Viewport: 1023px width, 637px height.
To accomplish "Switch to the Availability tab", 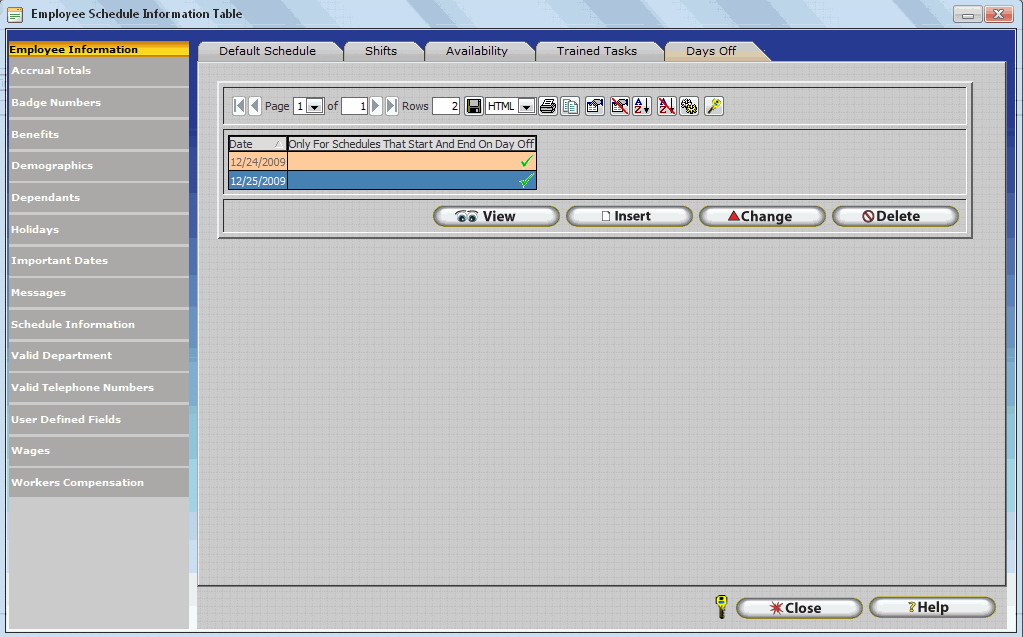I will [476, 51].
